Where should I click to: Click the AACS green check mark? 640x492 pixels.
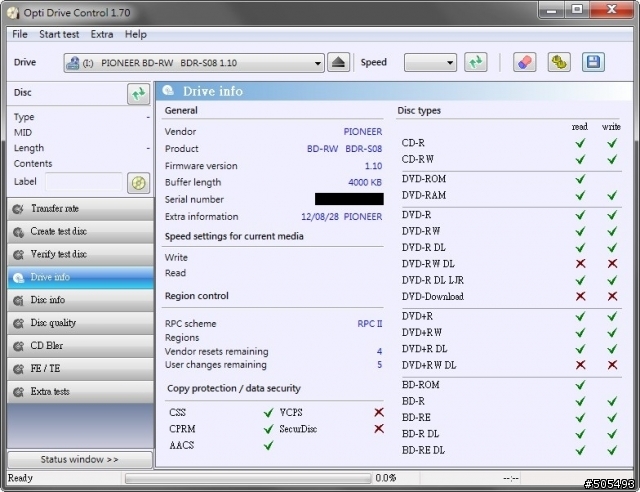[268, 445]
